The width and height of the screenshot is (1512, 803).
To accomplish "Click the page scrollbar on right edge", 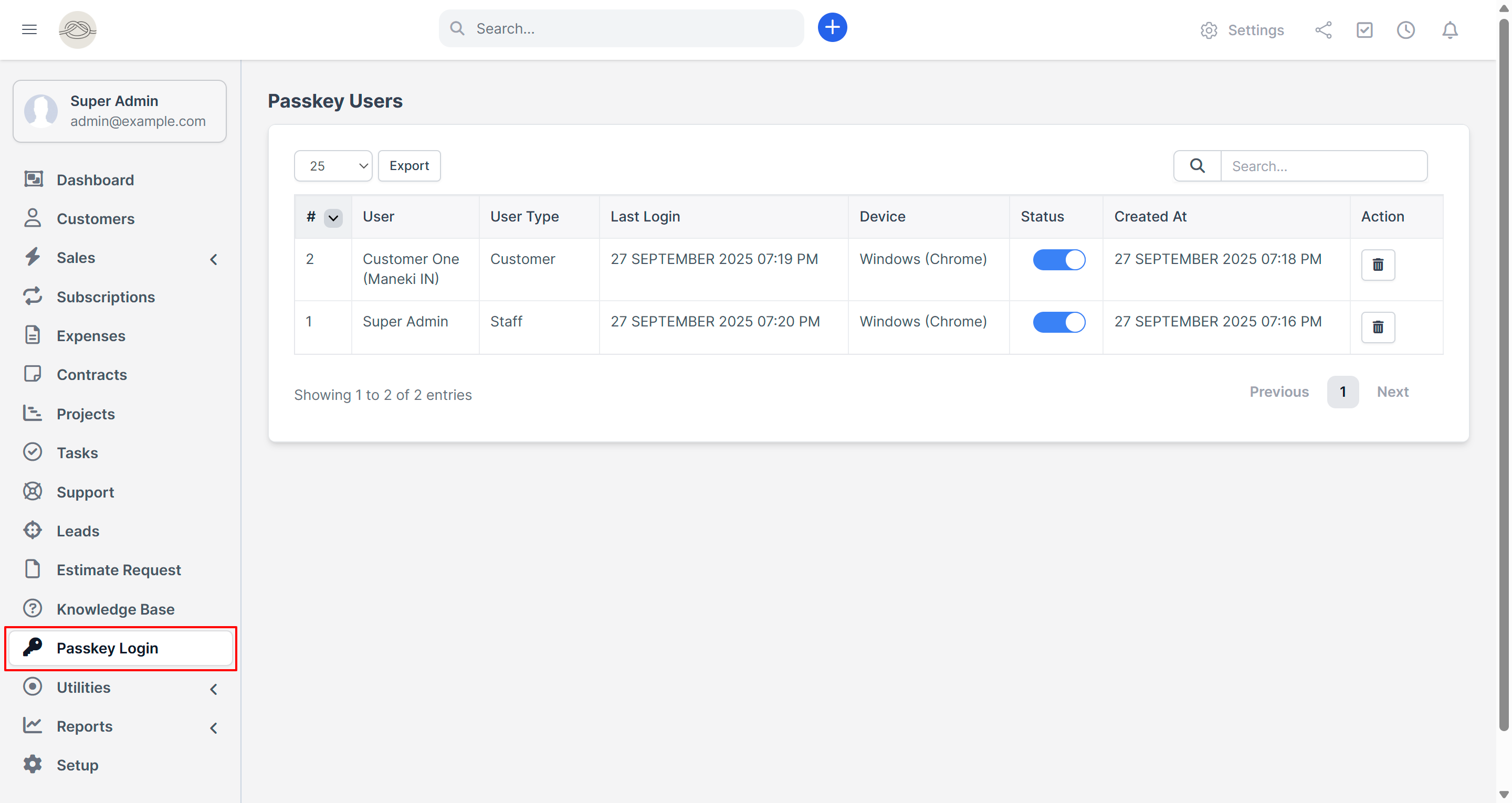I will click(x=1503, y=376).
